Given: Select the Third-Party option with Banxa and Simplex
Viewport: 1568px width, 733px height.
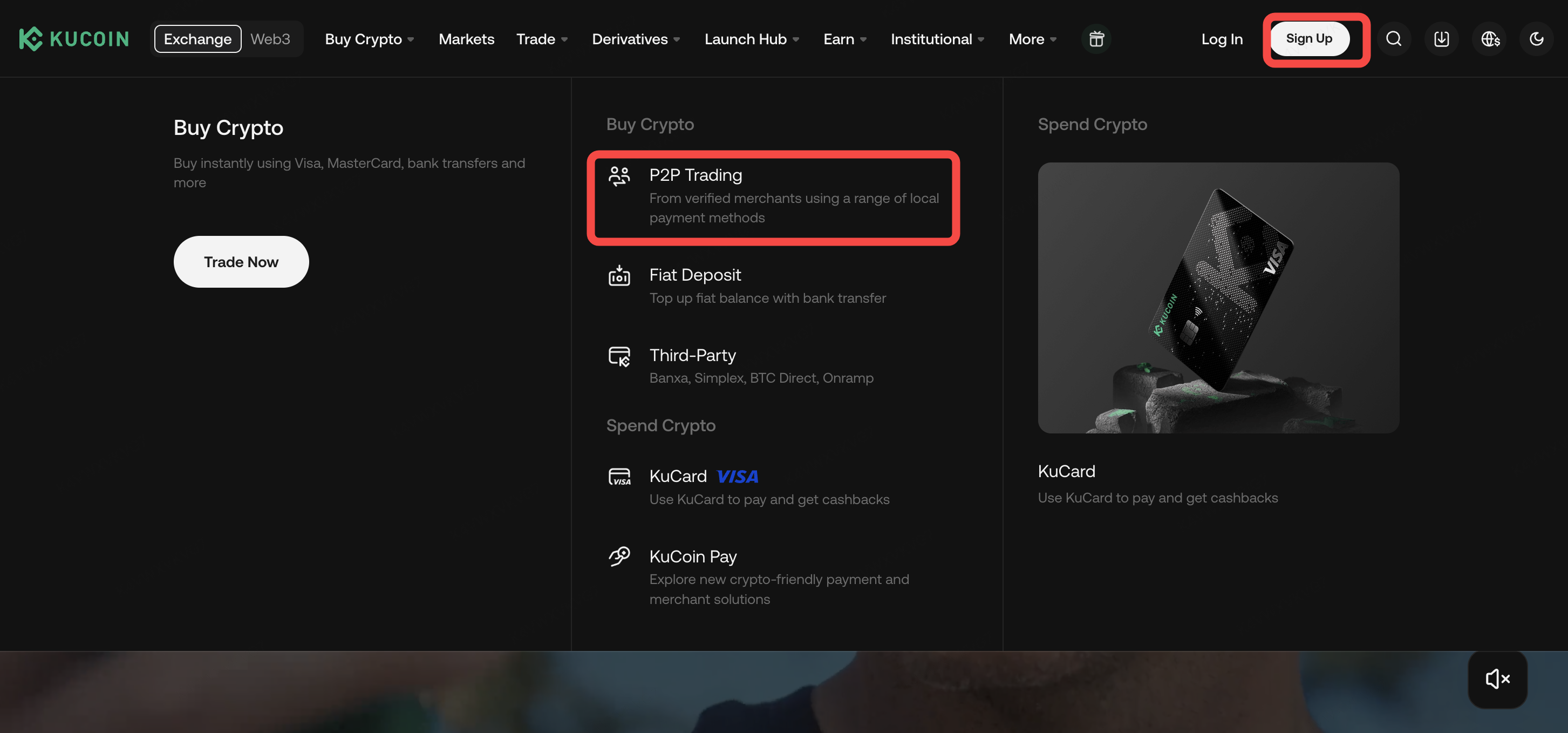Looking at the screenshot, I should [x=693, y=356].
